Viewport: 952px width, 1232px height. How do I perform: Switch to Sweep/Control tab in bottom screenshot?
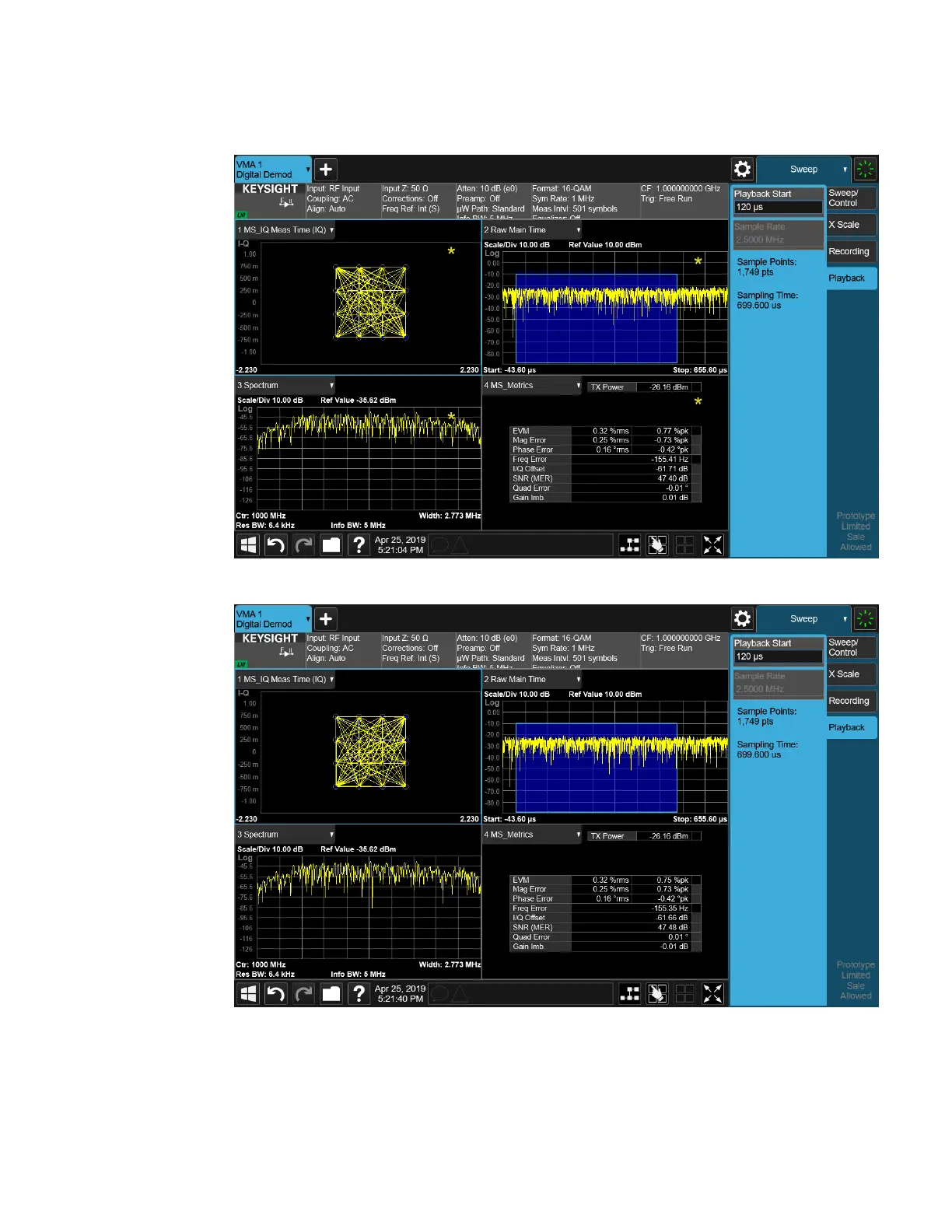click(852, 647)
